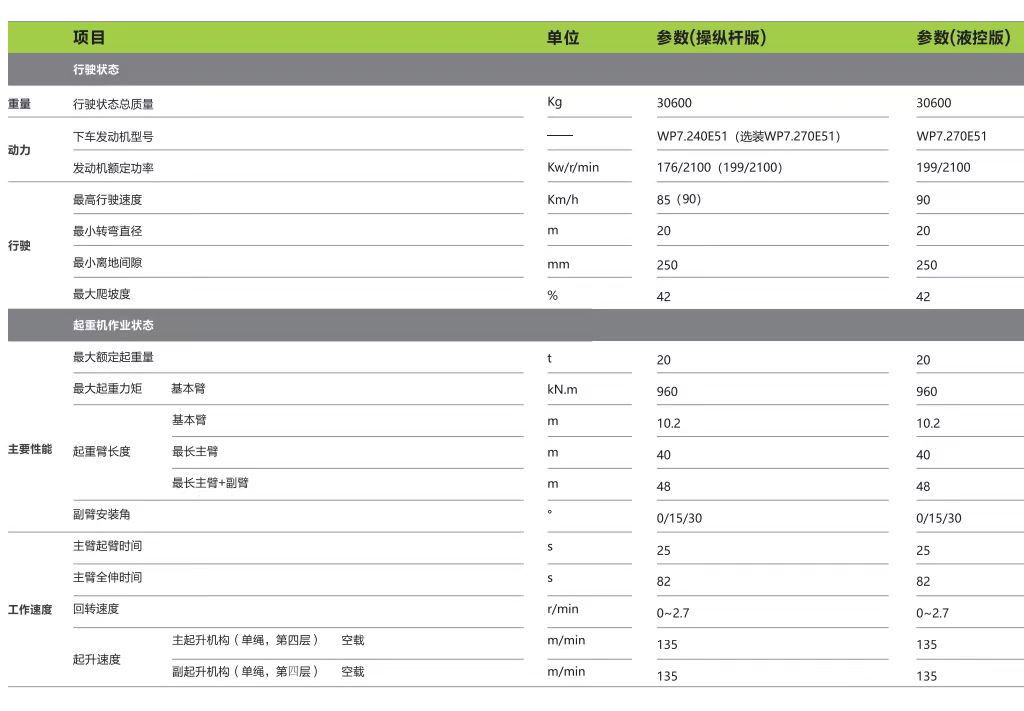This screenshot has height=711, width=1024.
Task: Select the 主臂全伸时间 row label
Action: (107, 577)
